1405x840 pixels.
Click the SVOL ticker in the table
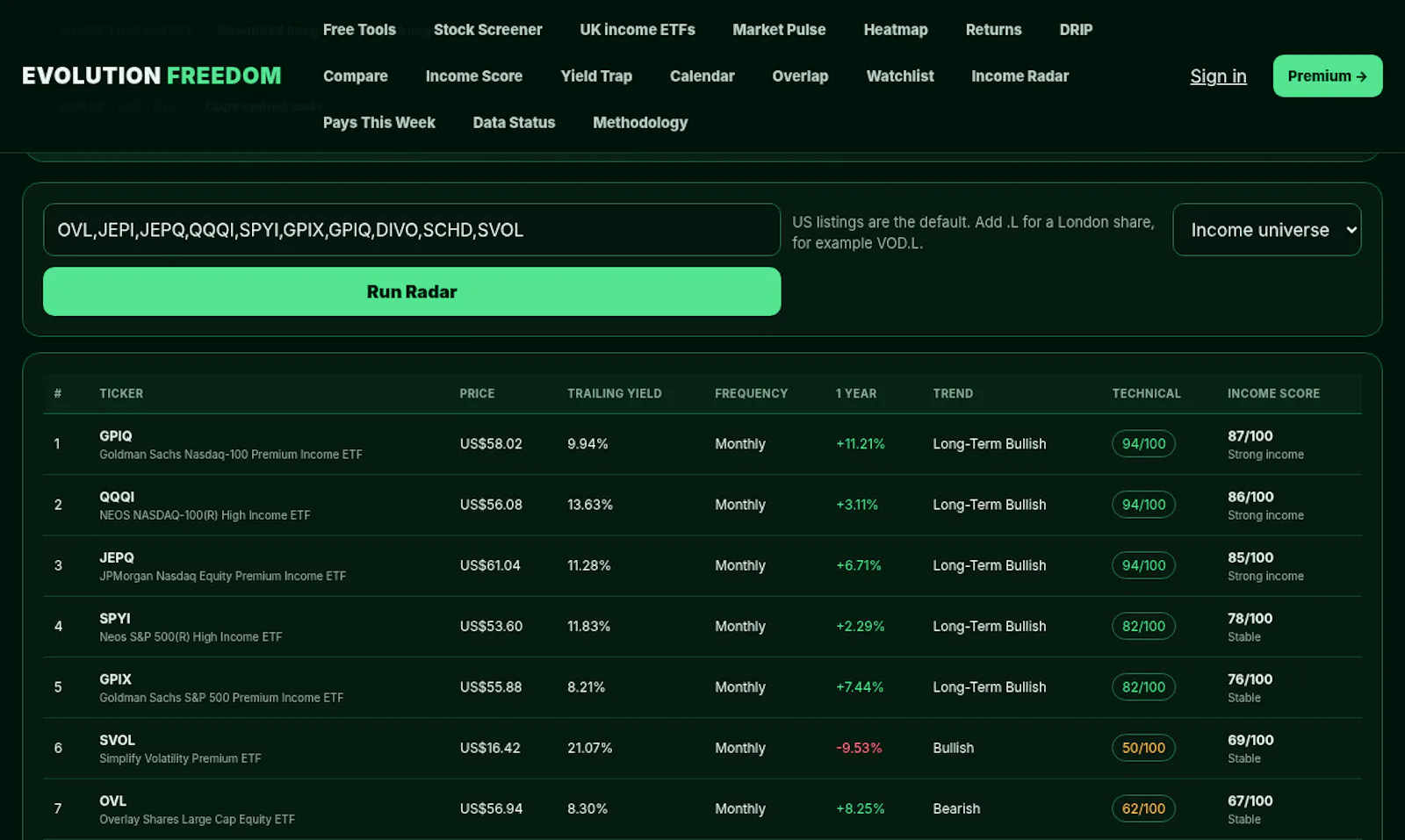(117, 740)
